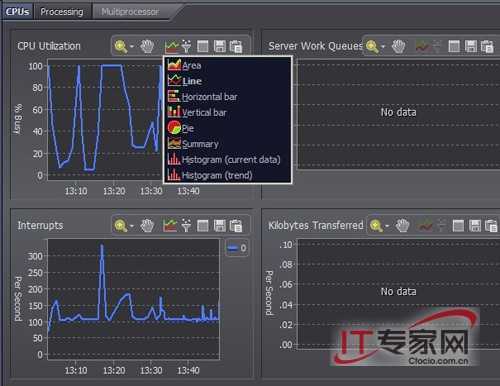The image size is (500, 386).
Task: Click zoom magnifier in Interrupts toolbar
Action: 121,226
